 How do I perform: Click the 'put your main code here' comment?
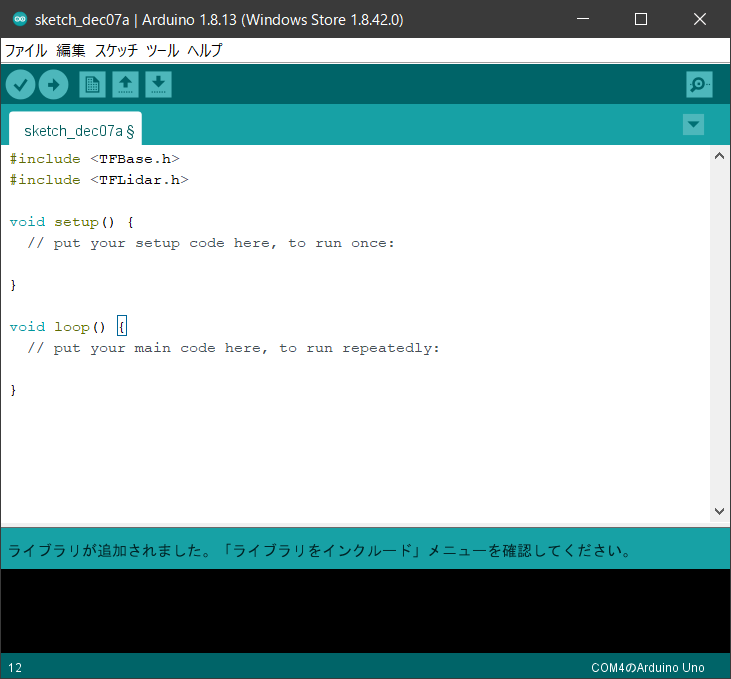pyautogui.click(x=233, y=348)
